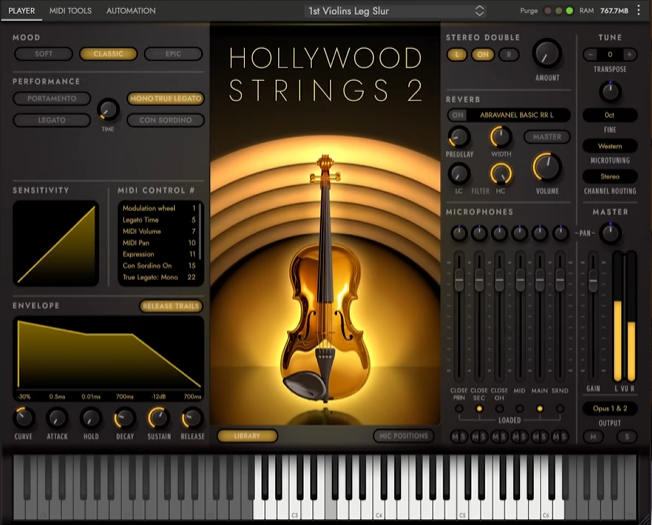Toggle the Close Sec microphone loaded indicator
652x525 pixels.
coord(479,408)
